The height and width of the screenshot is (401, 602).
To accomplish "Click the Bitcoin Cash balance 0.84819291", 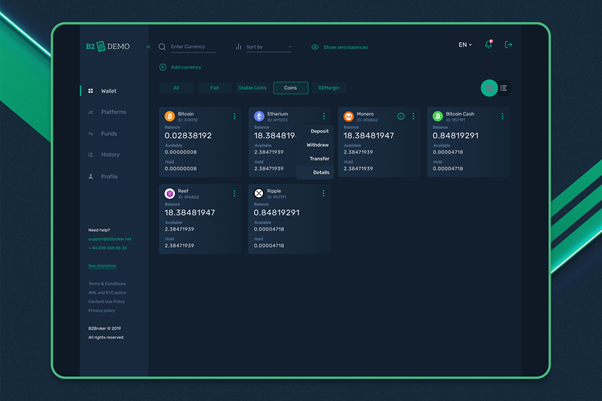I will click(x=455, y=136).
